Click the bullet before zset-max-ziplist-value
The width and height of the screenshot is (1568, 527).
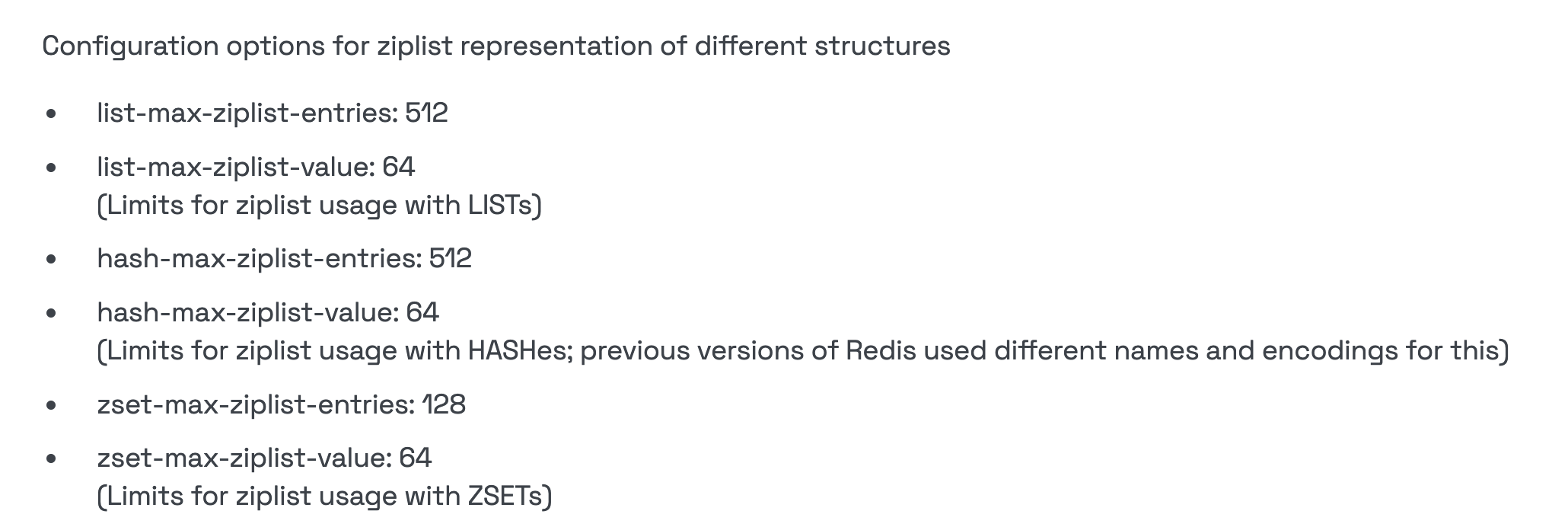click(51, 458)
